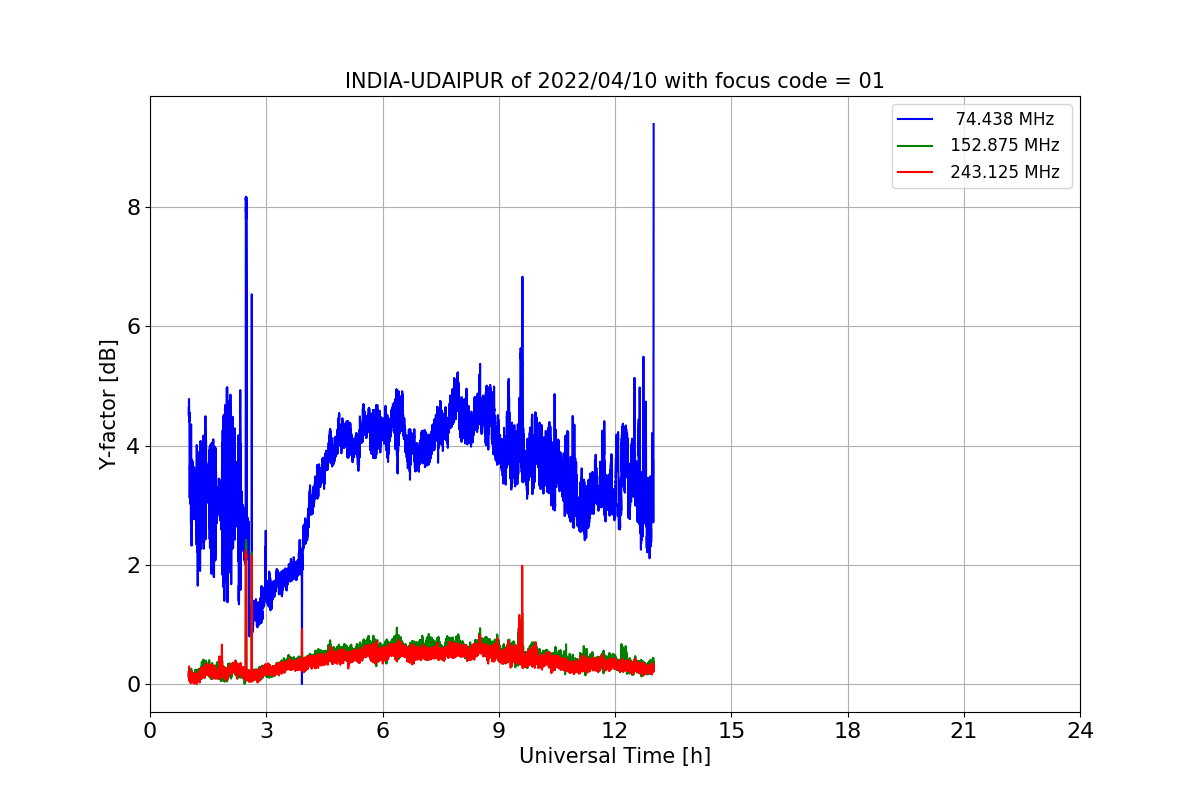Click the blue line sample in legend

(915, 119)
